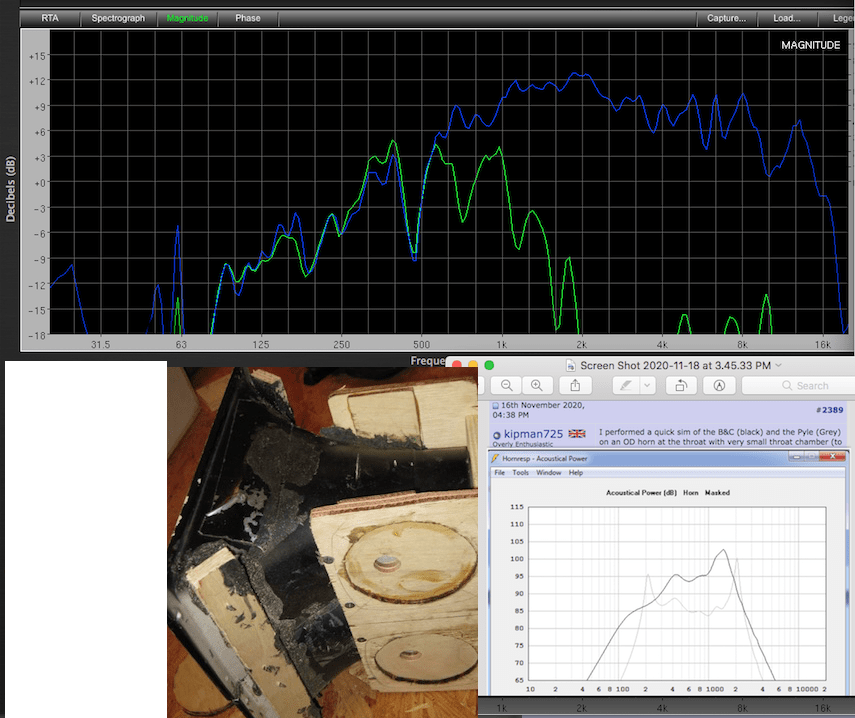The height and width of the screenshot is (718, 855).
Task: Expand the Screen Shot title dropdown chevron
Action: point(779,365)
